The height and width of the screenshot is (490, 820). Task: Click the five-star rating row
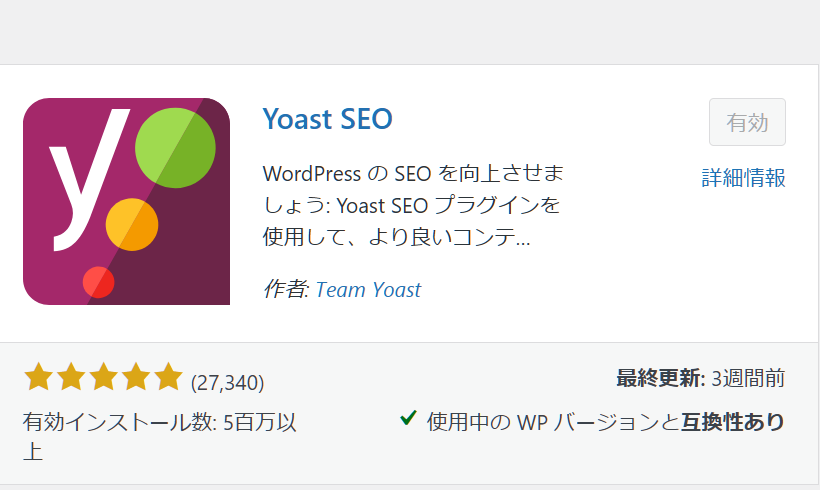pos(103,377)
